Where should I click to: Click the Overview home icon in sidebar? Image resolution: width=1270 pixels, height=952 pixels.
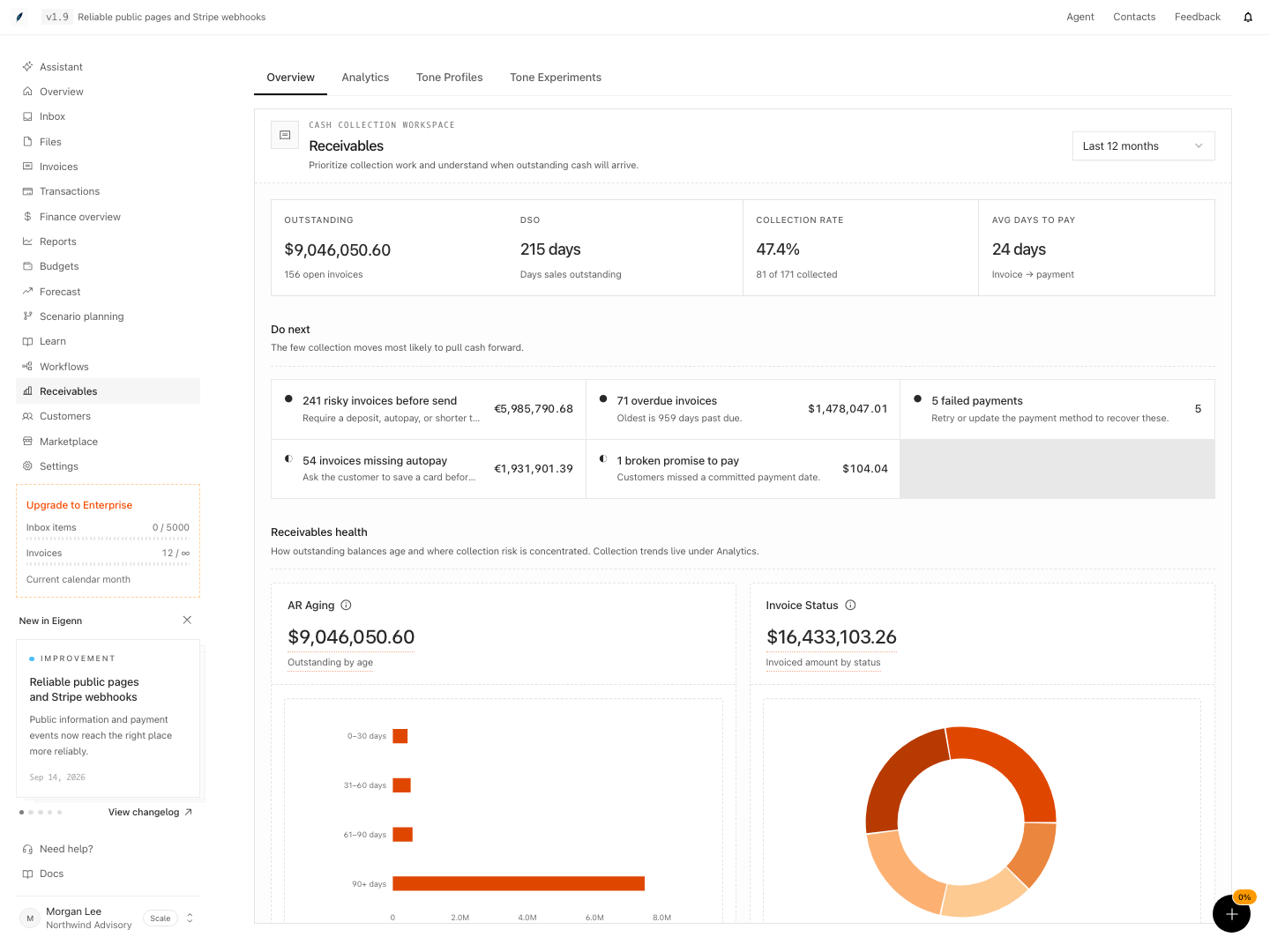[x=27, y=92]
